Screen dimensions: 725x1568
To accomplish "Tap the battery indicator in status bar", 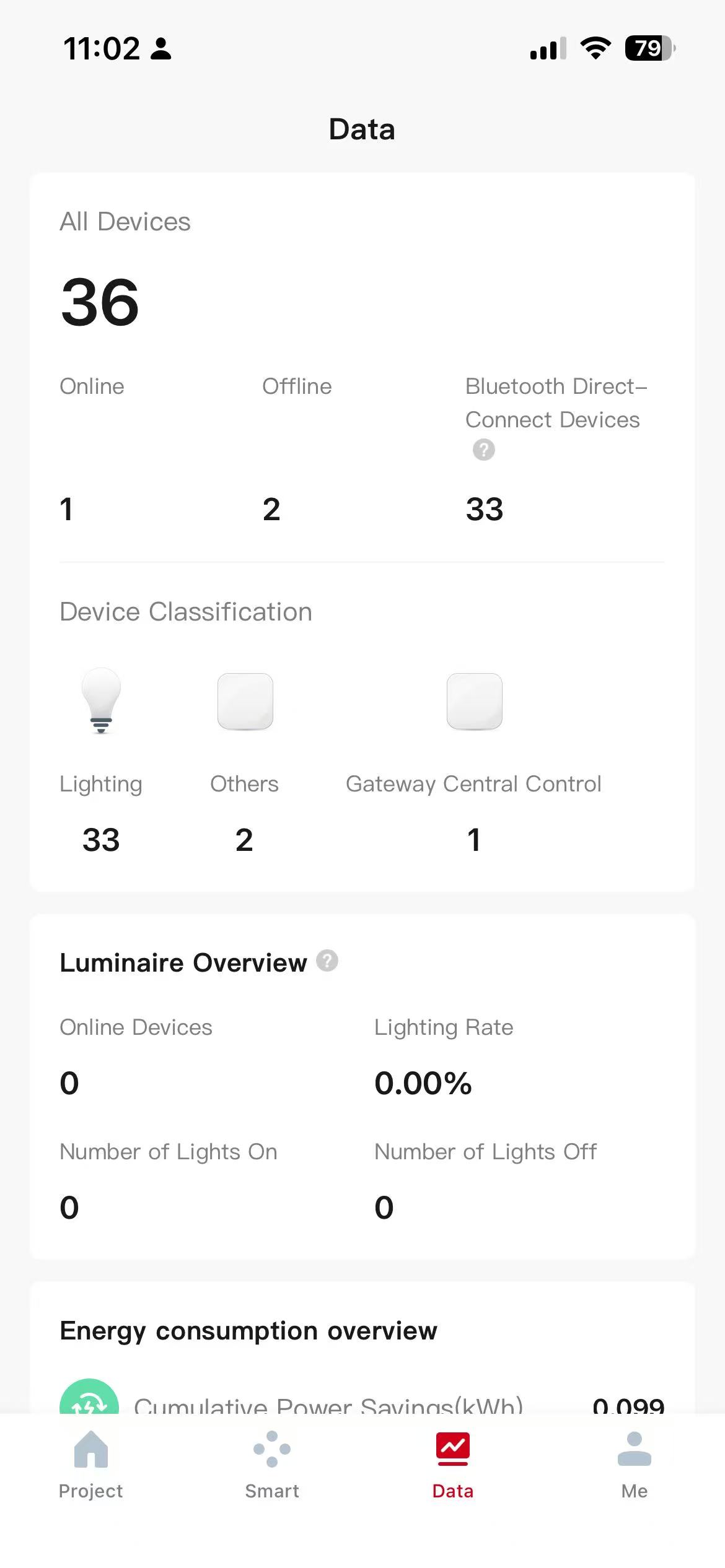I will [649, 48].
